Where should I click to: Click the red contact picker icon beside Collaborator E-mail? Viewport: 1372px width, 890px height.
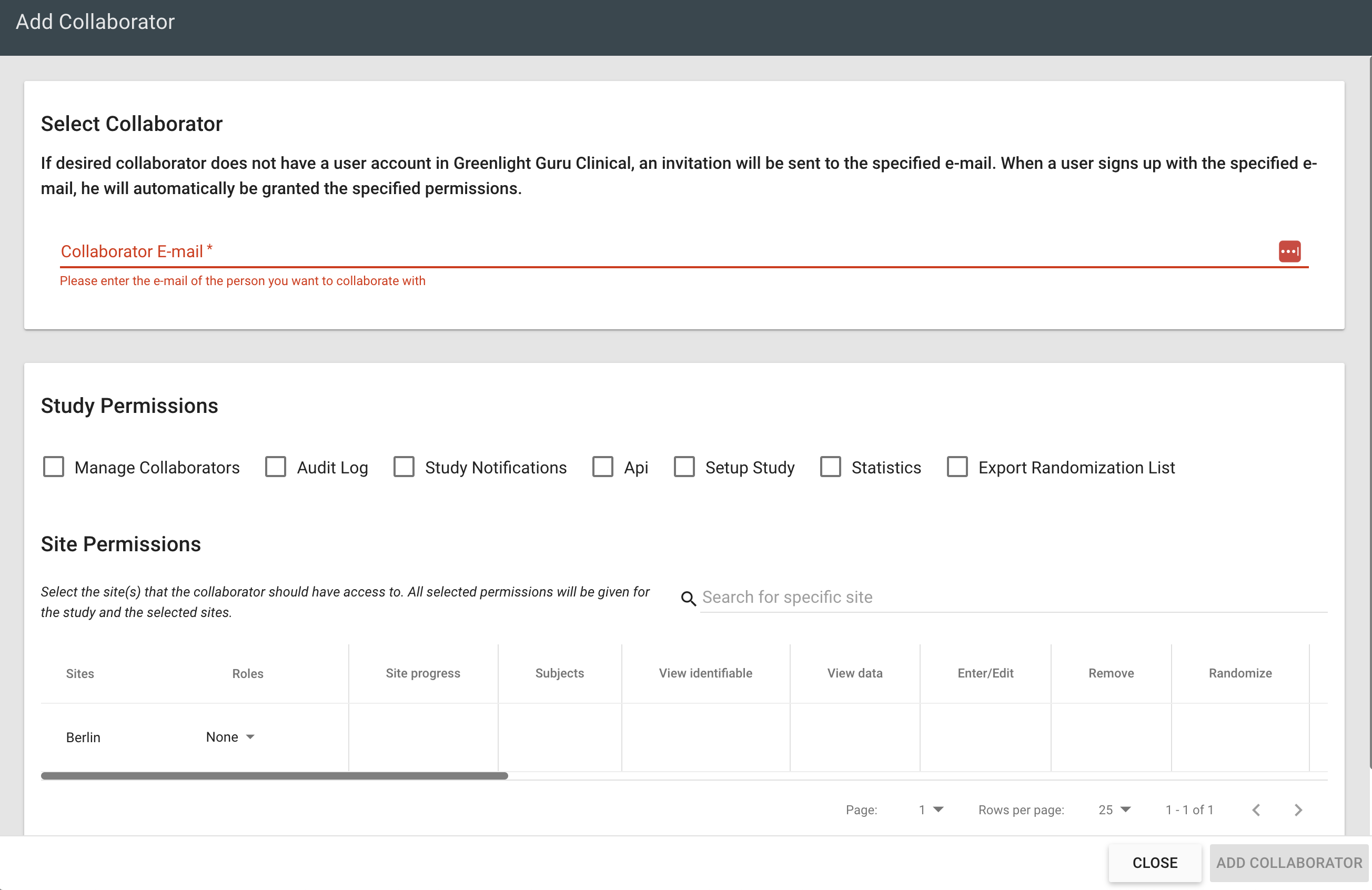point(1289,251)
